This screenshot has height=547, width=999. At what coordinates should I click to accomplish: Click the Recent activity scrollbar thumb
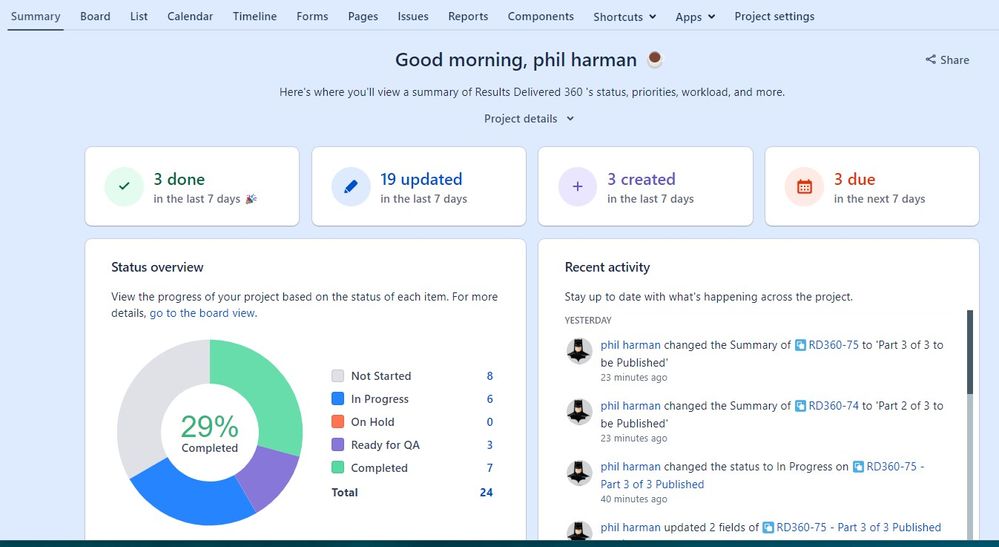[x=970, y=352]
